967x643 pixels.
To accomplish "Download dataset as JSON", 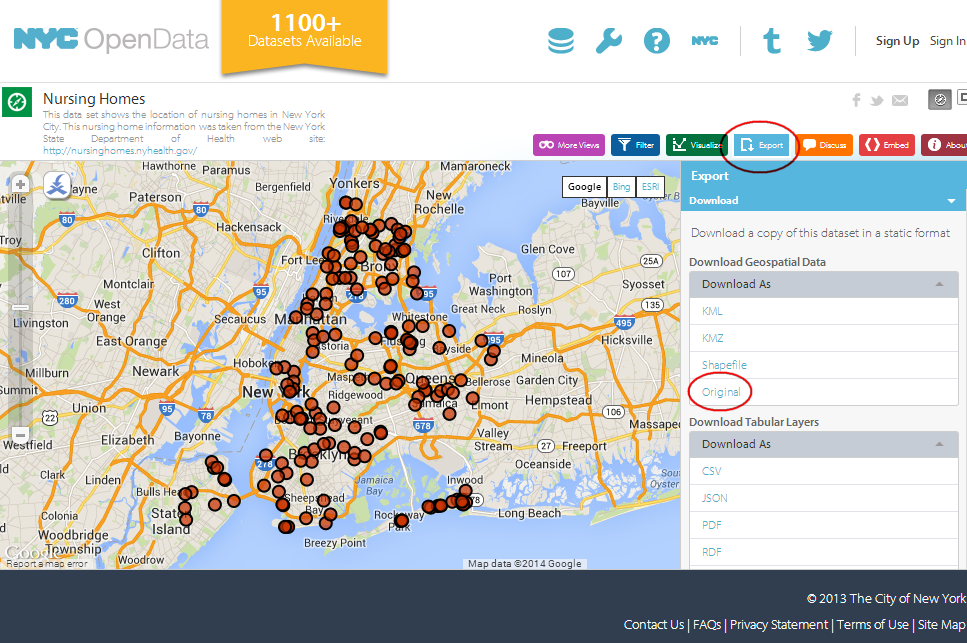I will (x=714, y=498).
